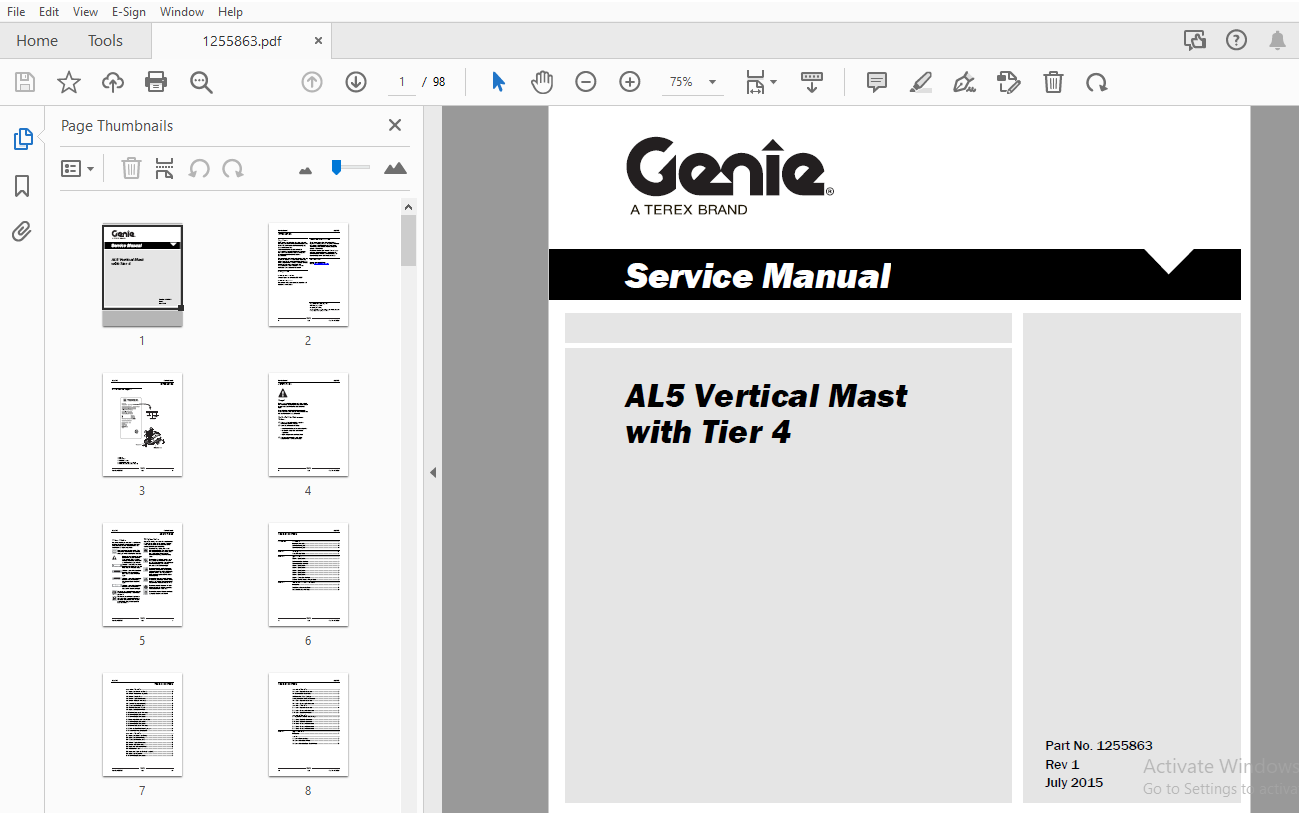Screen dimensions: 1299x813
Task: Open the Edit PDF tool icon
Action: click(1009, 82)
